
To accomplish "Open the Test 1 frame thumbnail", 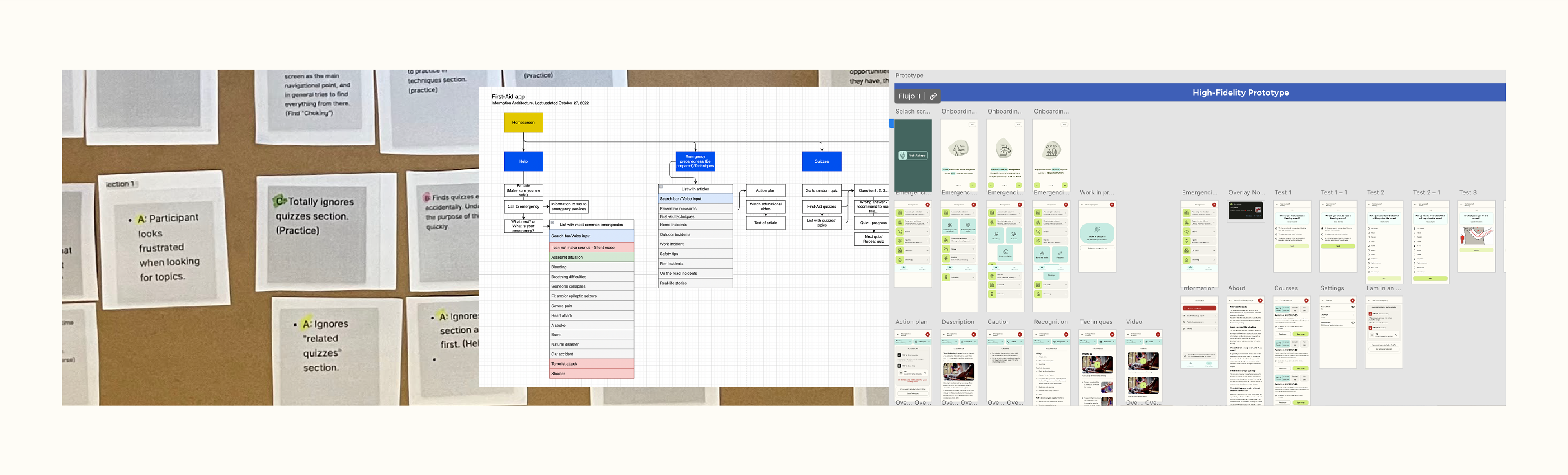I will click(x=1292, y=236).
